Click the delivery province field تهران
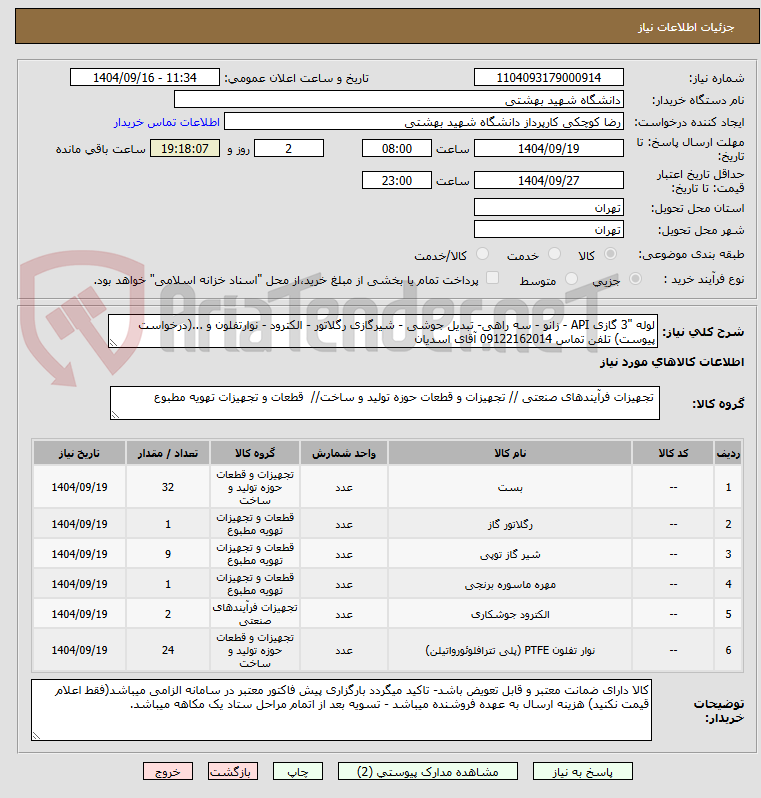The image size is (761, 798). coord(549,207)
